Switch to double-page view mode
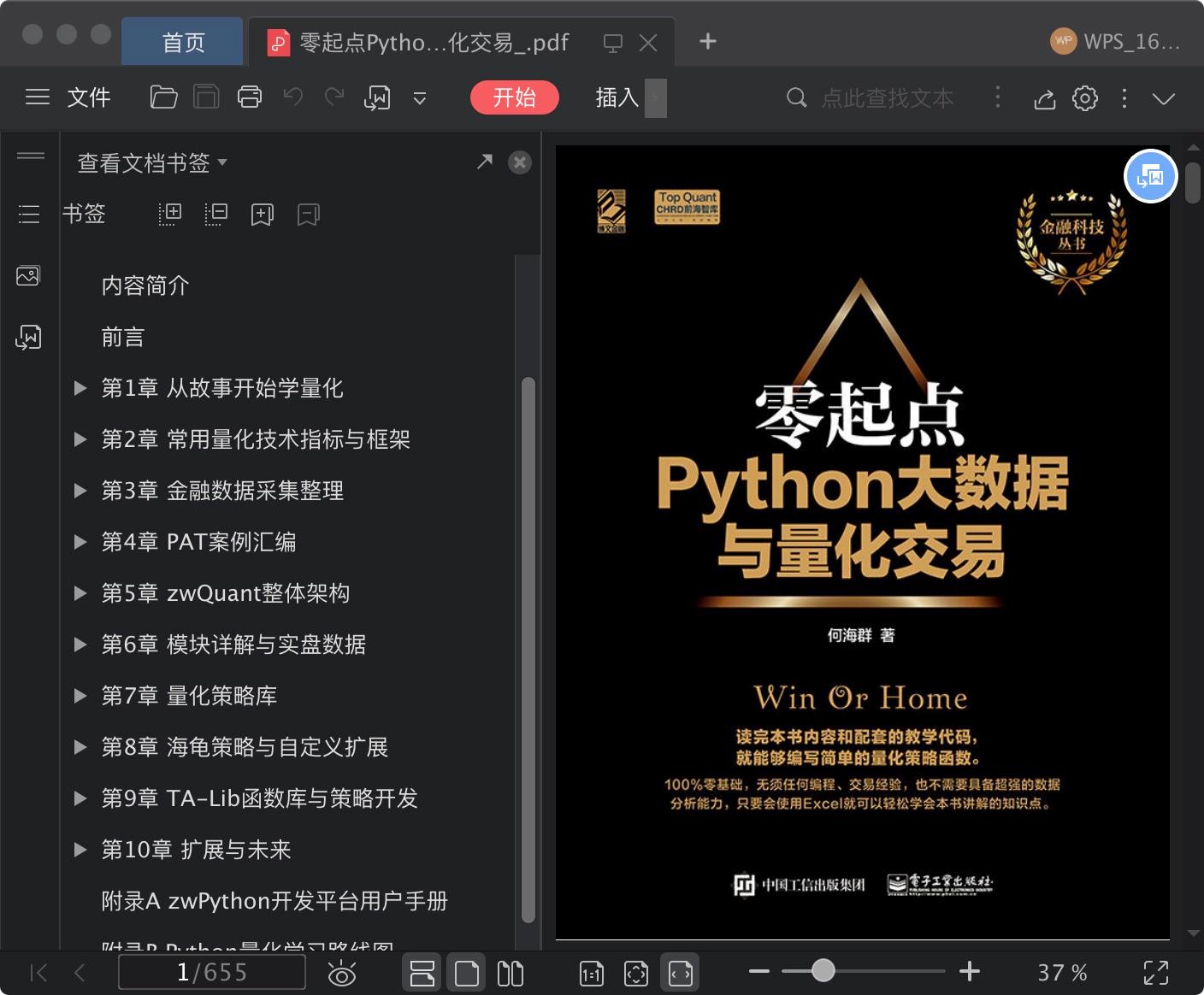1204x995 pixels. coord(511,972)
